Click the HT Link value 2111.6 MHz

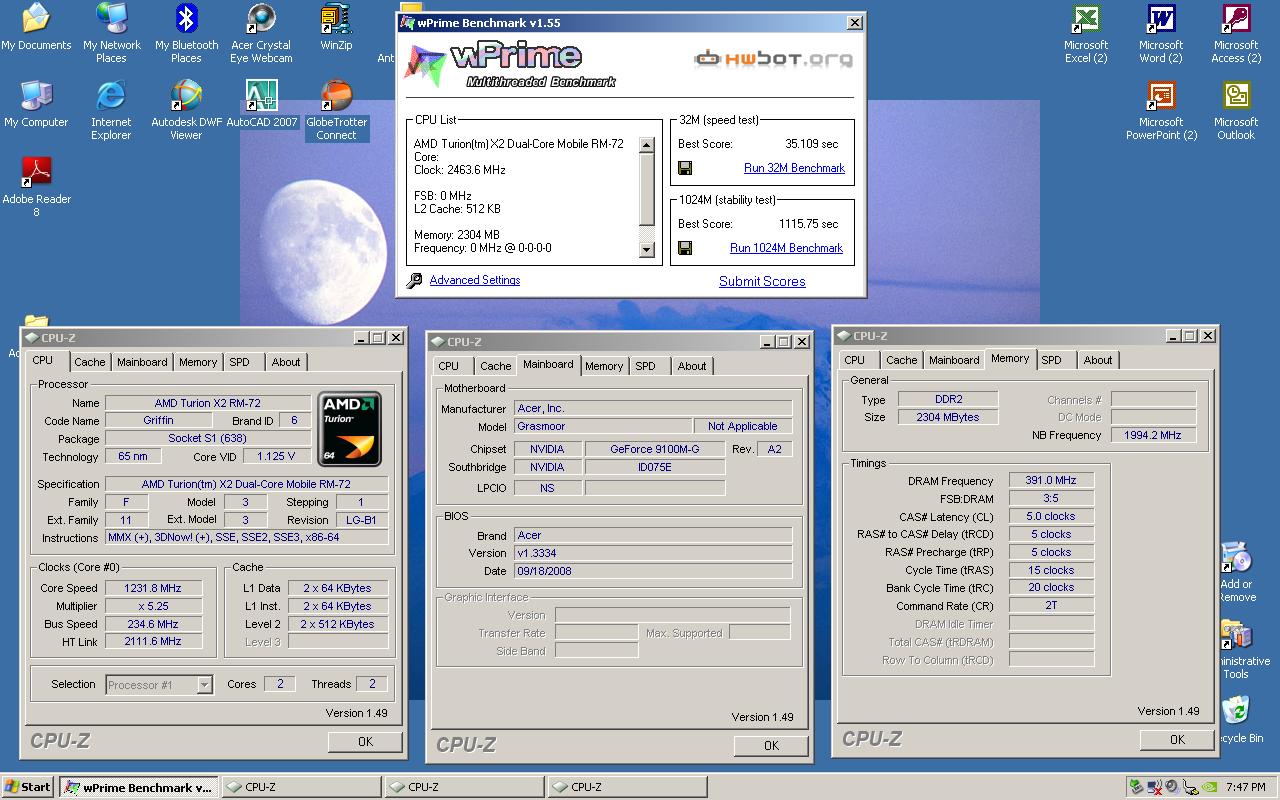(153, 641)
